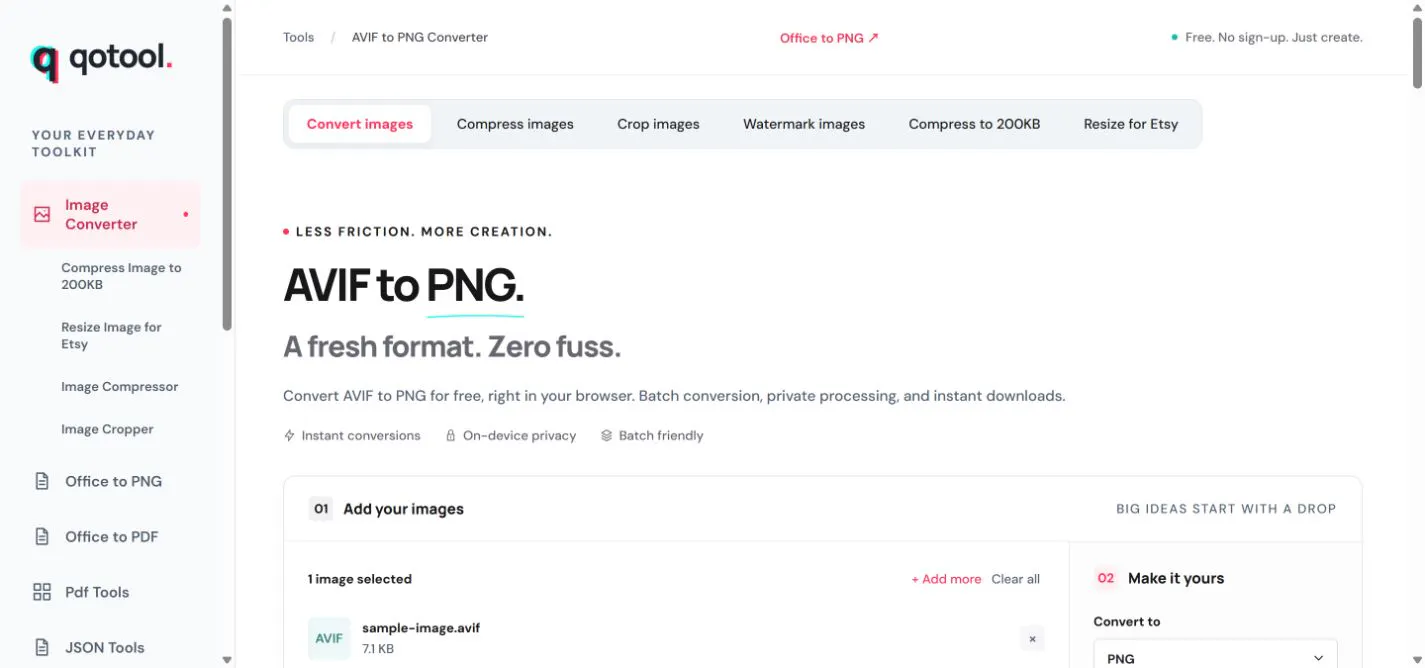Click the Office to PNG top link
This screenshot has height=668, width=1425.
tap(829, 38)
